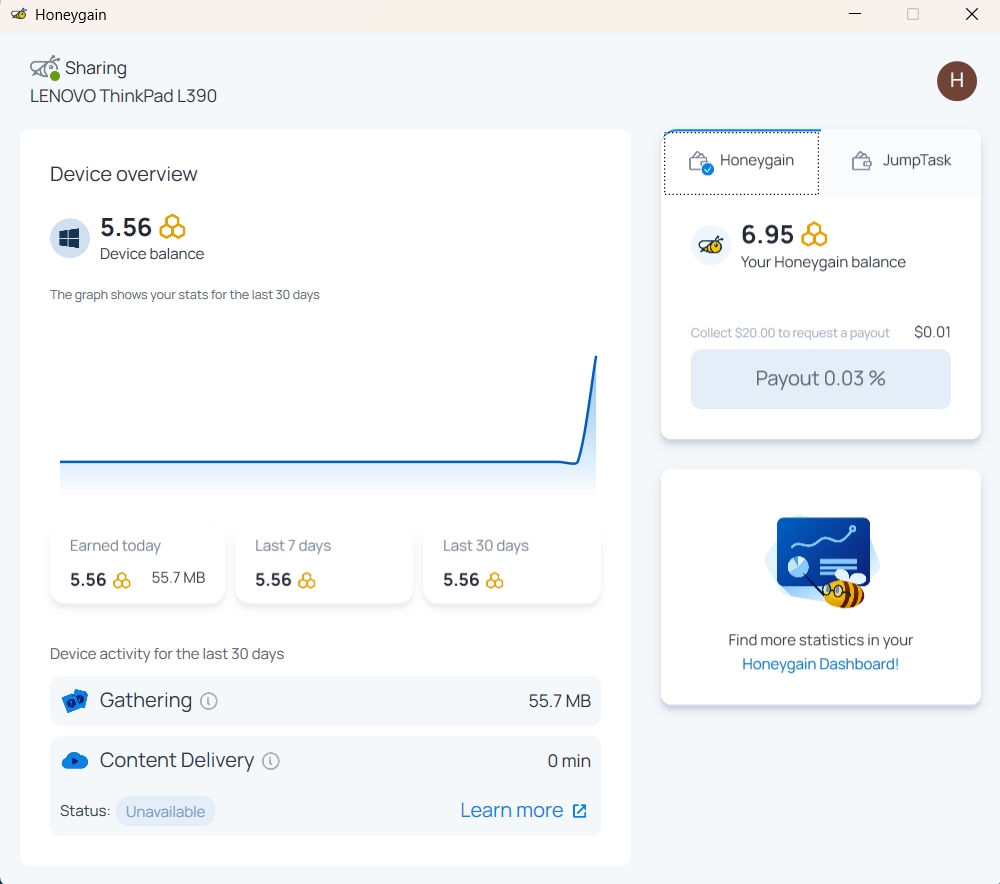
Task: Click the Collect $20.00 to request a payout text
Action: [790, 333]
